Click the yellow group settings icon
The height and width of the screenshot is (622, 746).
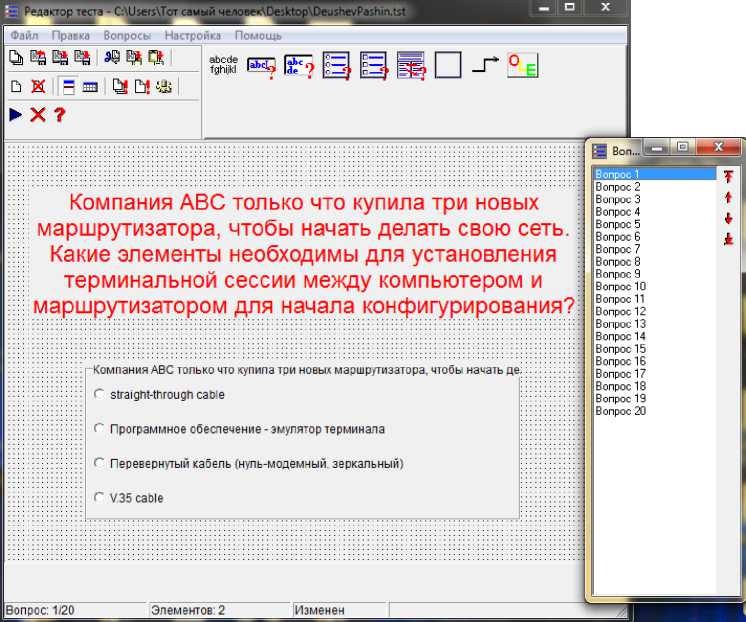(164, 87)
